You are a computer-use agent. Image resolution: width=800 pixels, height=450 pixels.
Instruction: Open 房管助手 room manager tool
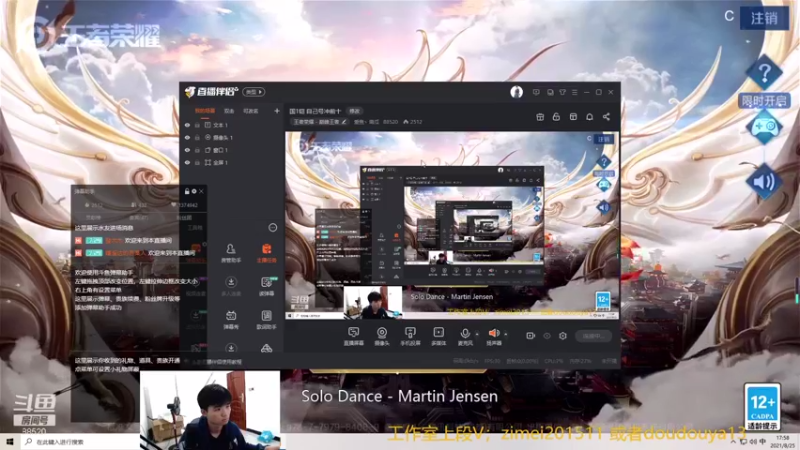(231, 253)
